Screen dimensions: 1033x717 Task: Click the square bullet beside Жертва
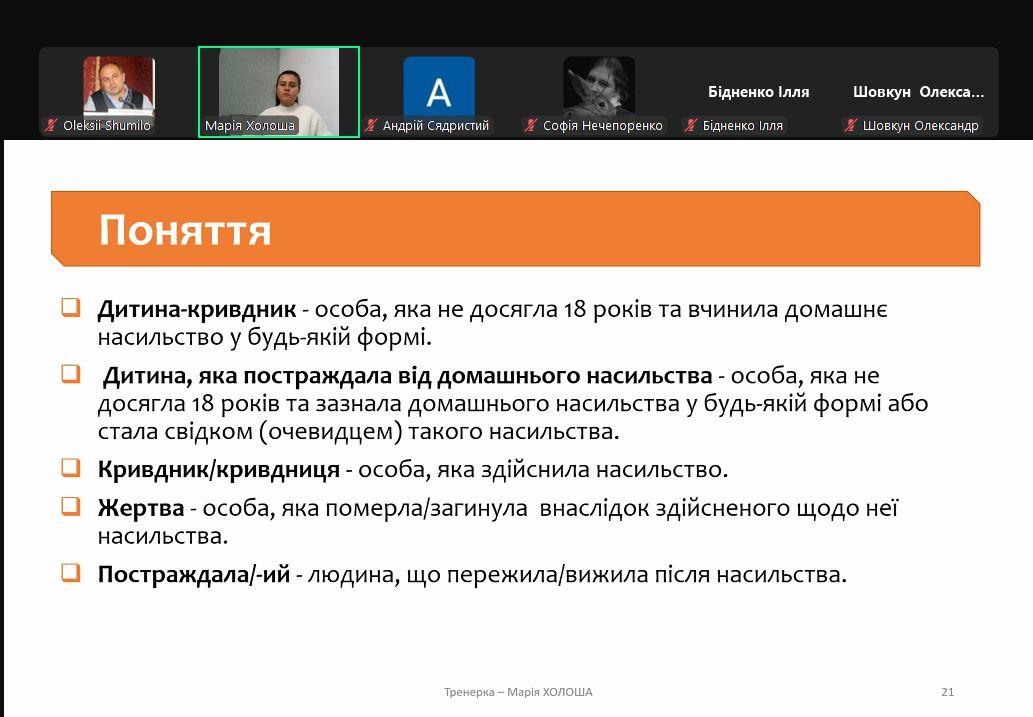pyautogui.click(x=70, y=506)
